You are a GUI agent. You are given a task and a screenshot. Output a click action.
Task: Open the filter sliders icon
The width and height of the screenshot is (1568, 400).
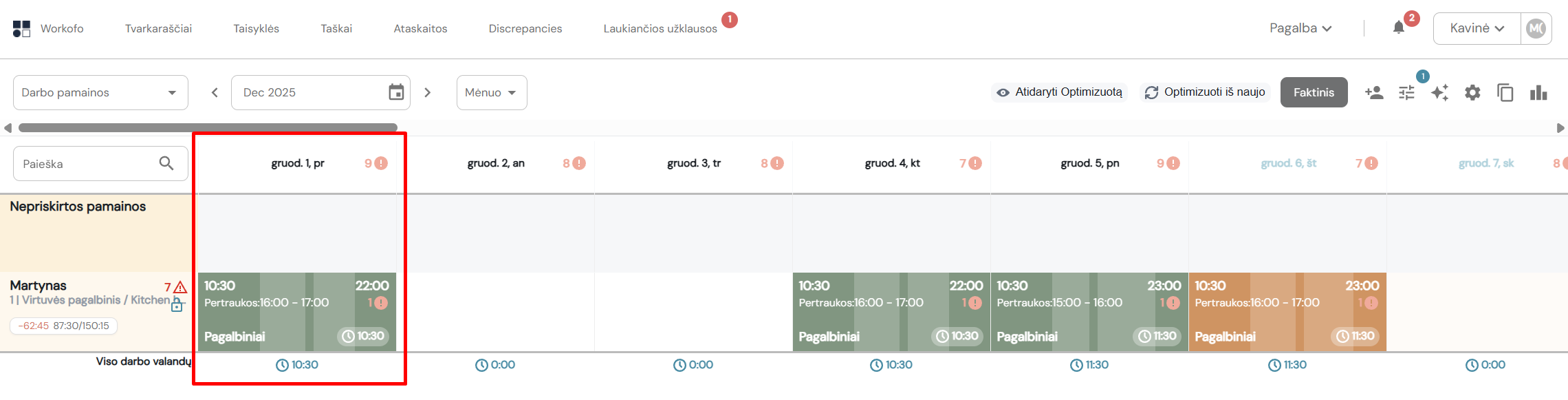pos(1406,92)
